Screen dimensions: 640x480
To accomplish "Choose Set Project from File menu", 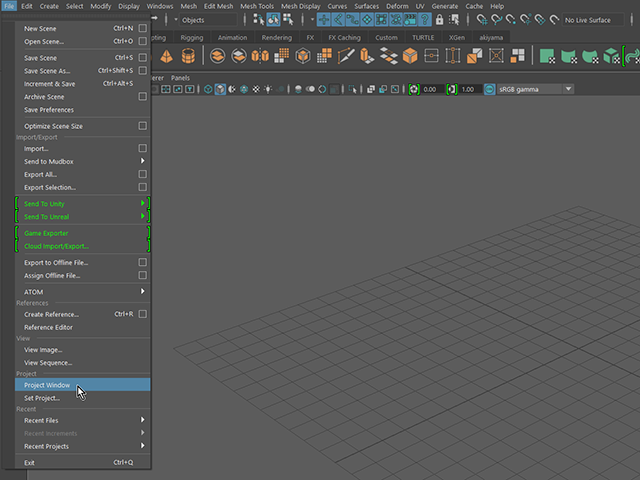I will coord(82,398).
